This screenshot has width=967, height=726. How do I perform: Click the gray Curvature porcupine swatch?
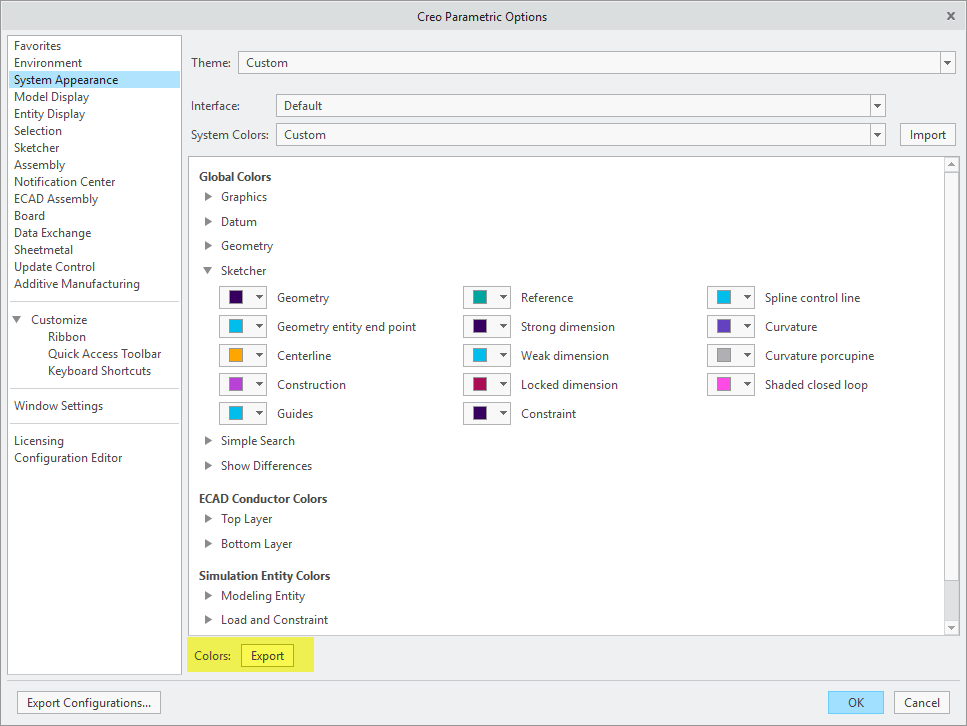coord(724,356)
